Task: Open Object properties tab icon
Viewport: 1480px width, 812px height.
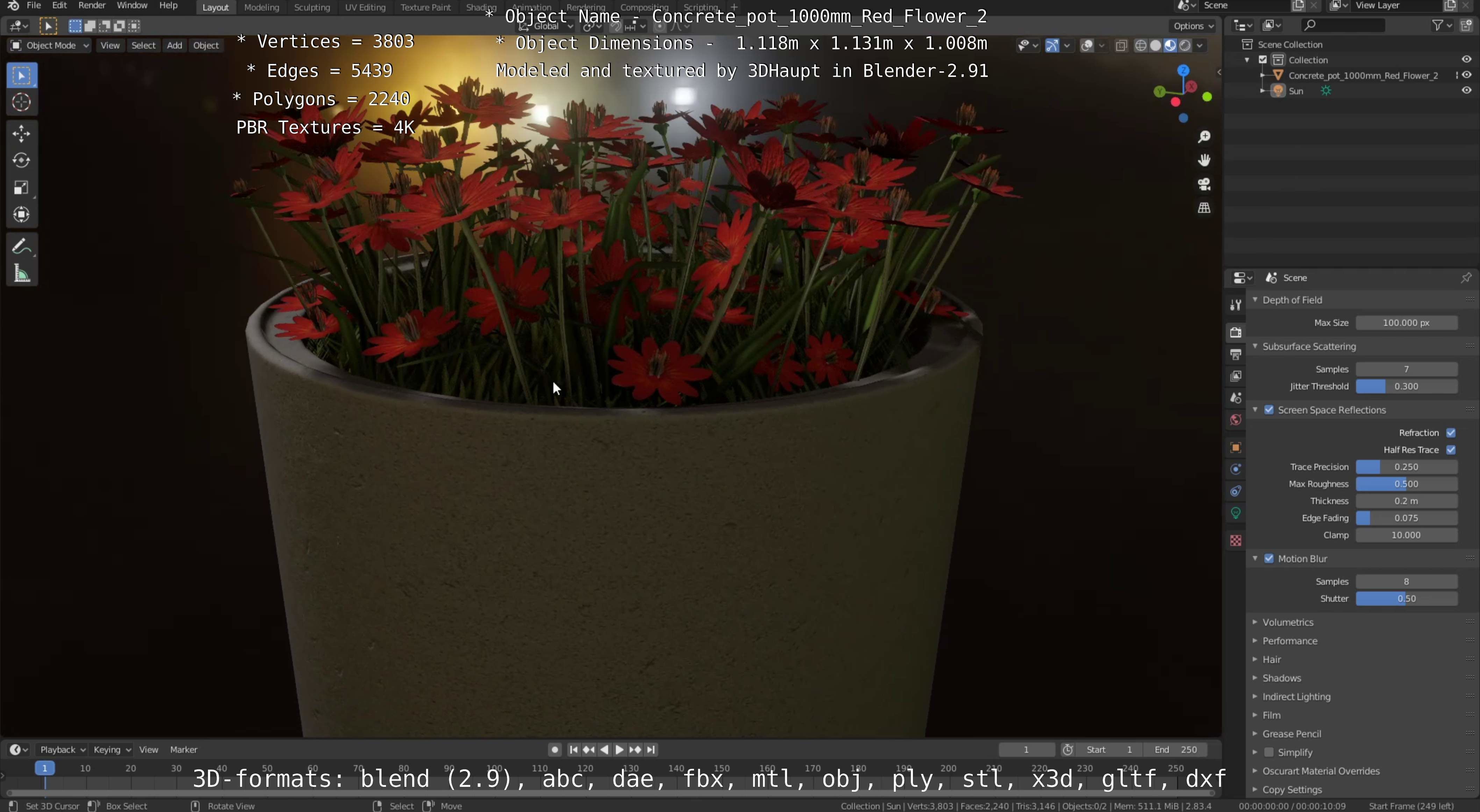Action: coord(1235,447)
